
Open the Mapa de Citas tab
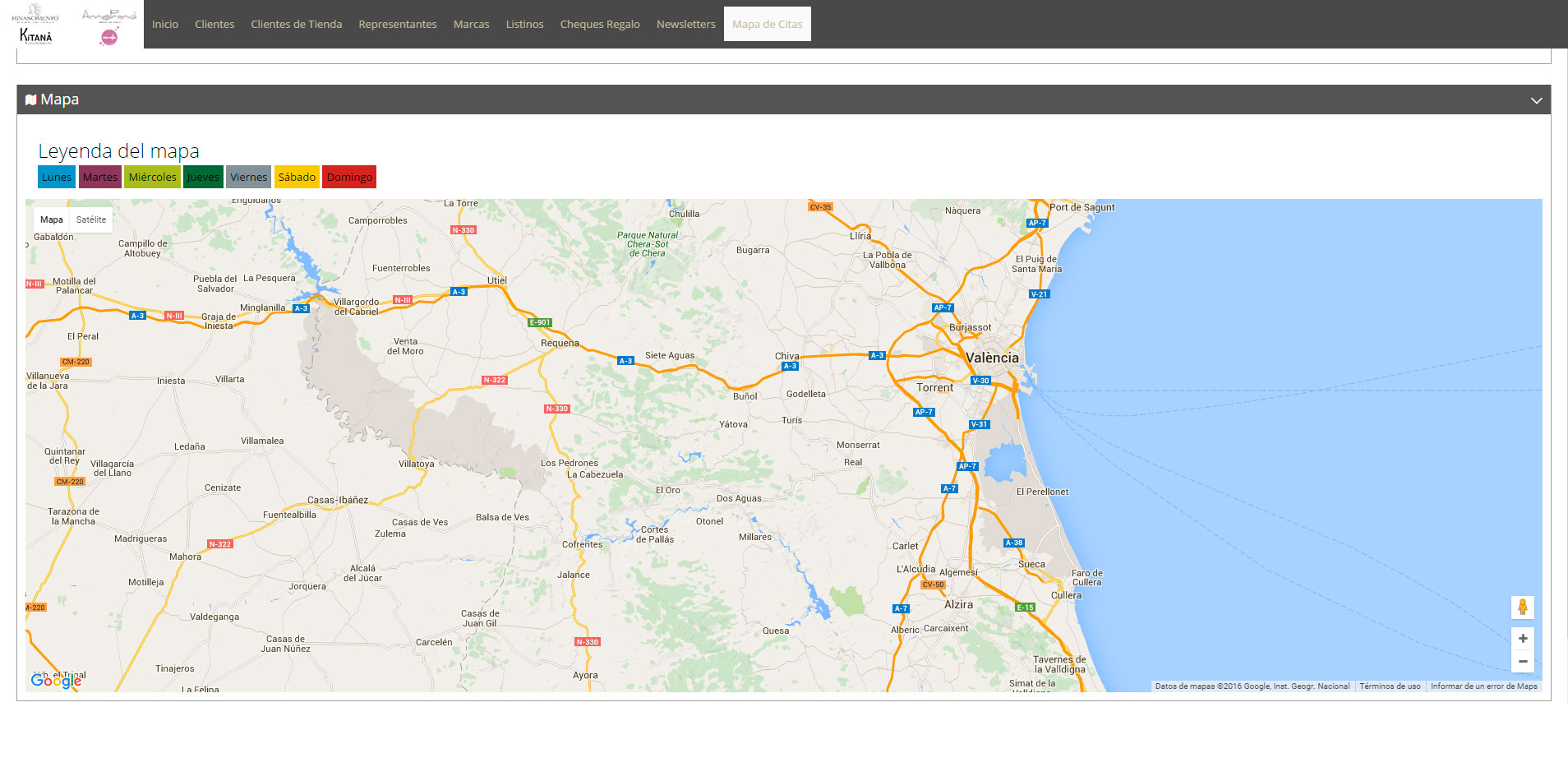click(x=767, y=24)
